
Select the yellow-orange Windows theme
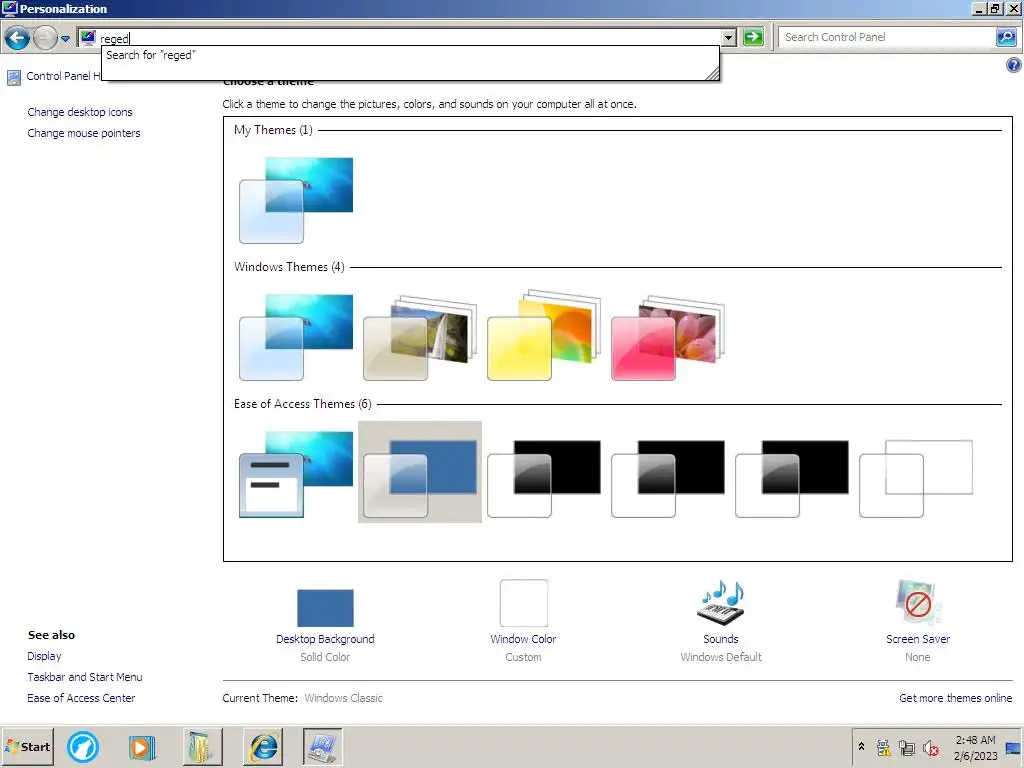544,337
